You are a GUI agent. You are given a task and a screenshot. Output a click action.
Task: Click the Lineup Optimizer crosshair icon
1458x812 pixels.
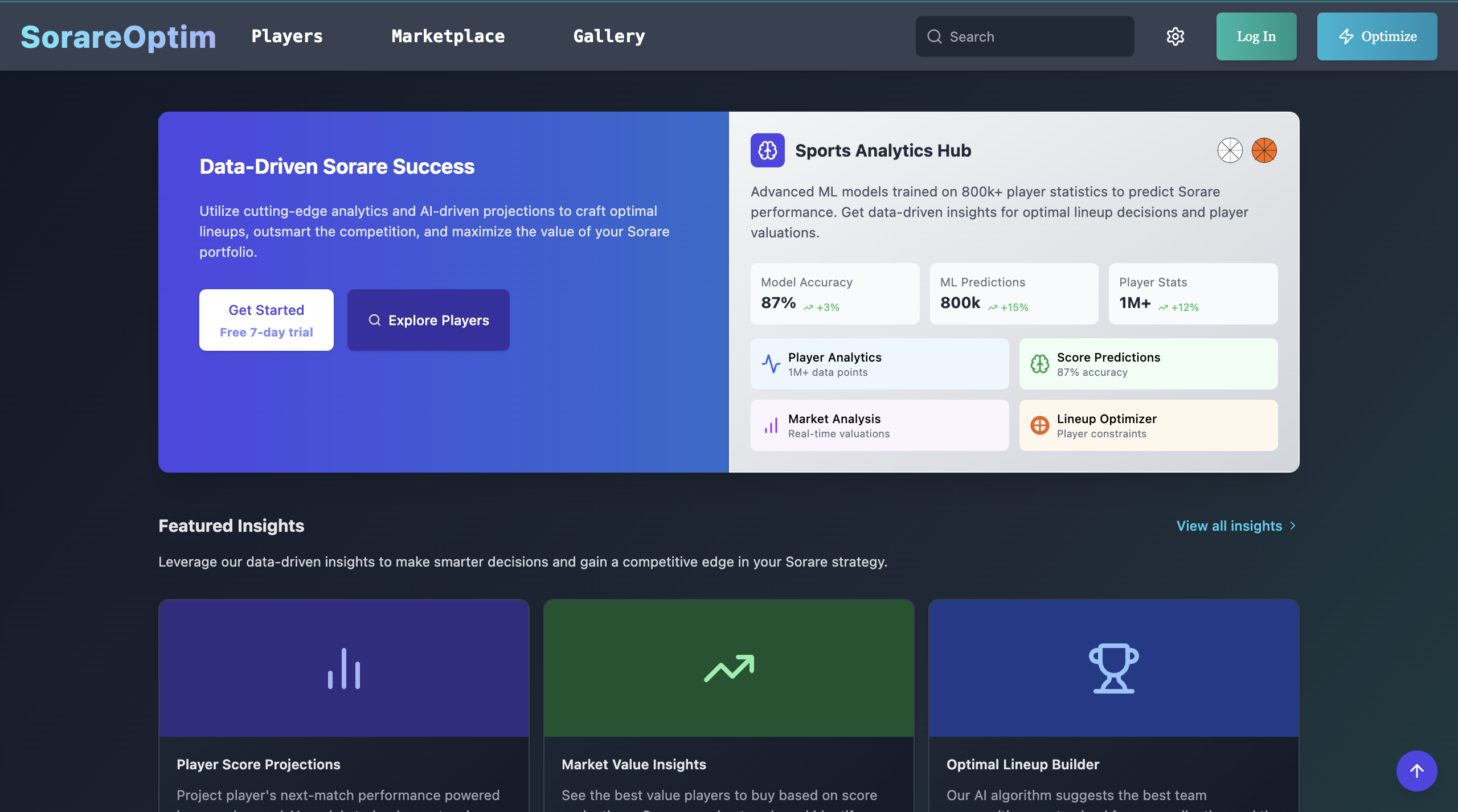[x=1039, y=425]
